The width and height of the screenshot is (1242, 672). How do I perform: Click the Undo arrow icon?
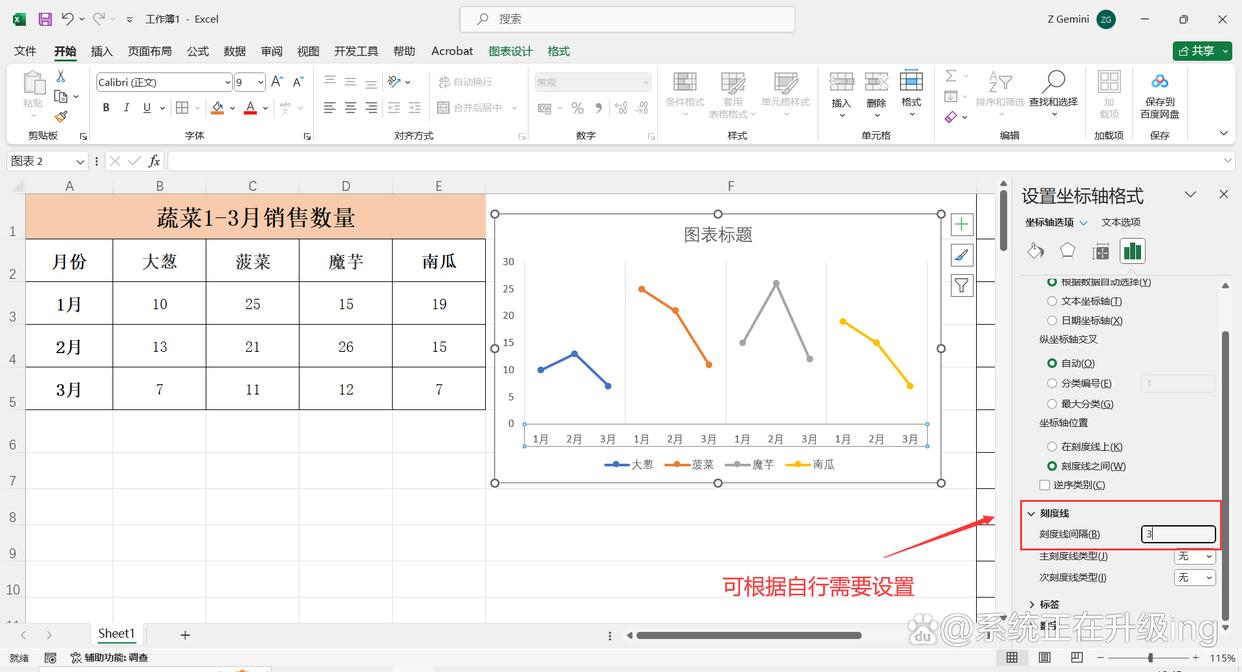(67, 19)
